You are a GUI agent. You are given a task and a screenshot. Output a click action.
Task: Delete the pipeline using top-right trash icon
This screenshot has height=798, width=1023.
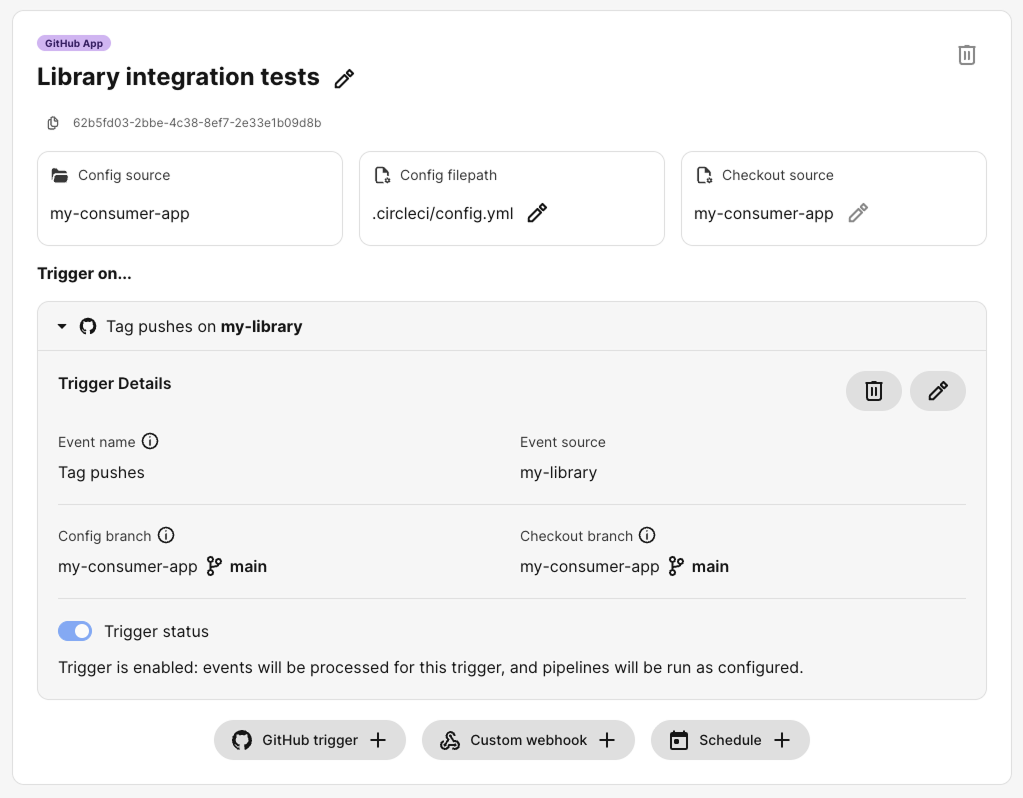pos(966,55)
